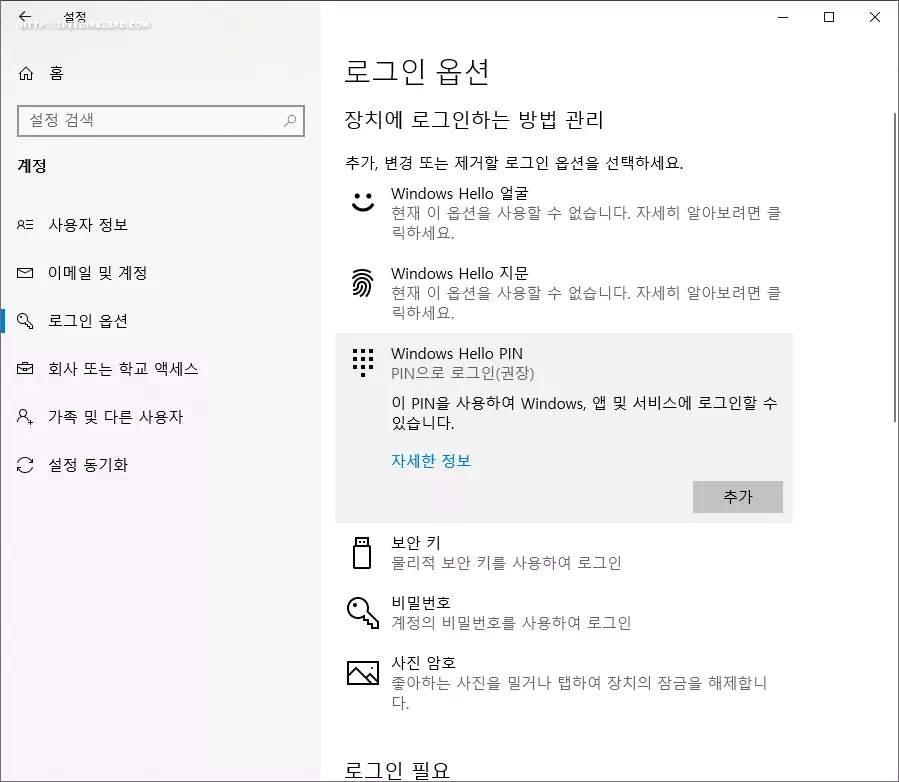Click the Windows Hello 얼굴 smiley icon
899x782 pixels.
pos(363,202)
